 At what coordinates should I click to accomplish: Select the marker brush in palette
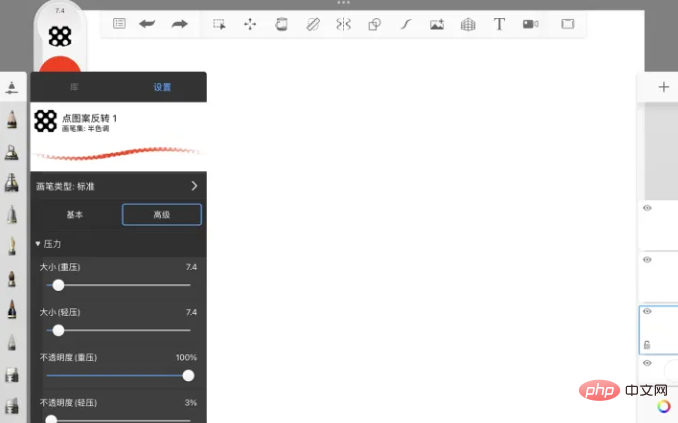pos(12,183)
